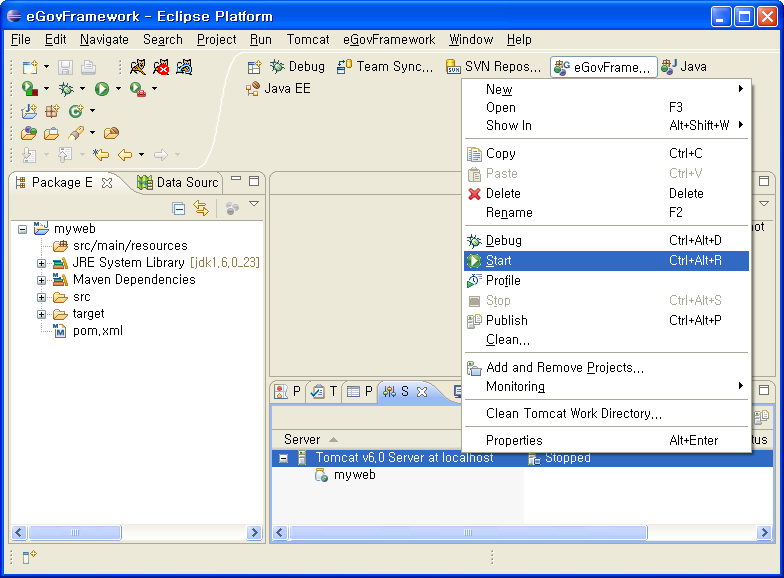Switch to SVN Repos perspective

493,66
